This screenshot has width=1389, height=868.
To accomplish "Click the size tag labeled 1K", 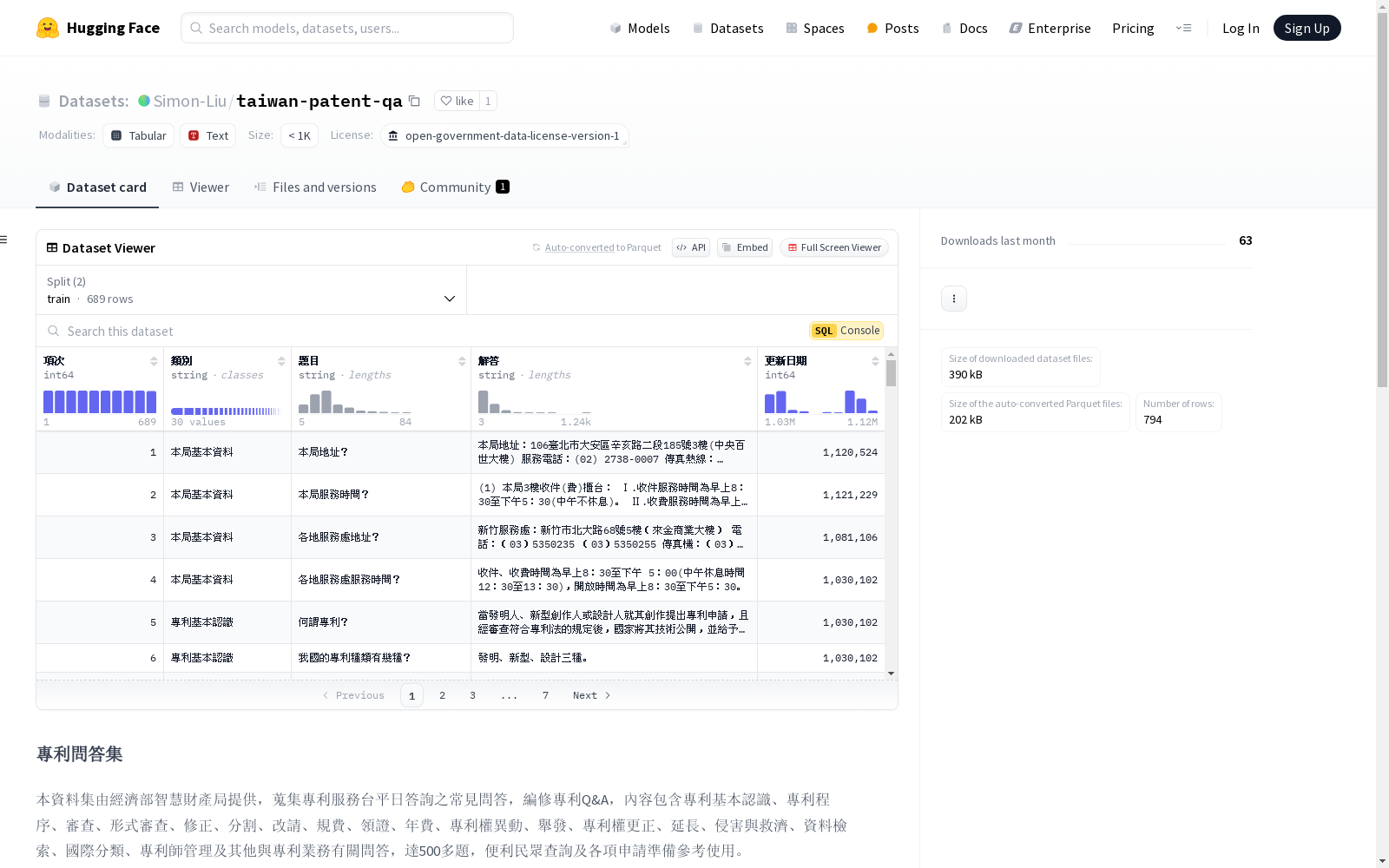I will point(300,135).
